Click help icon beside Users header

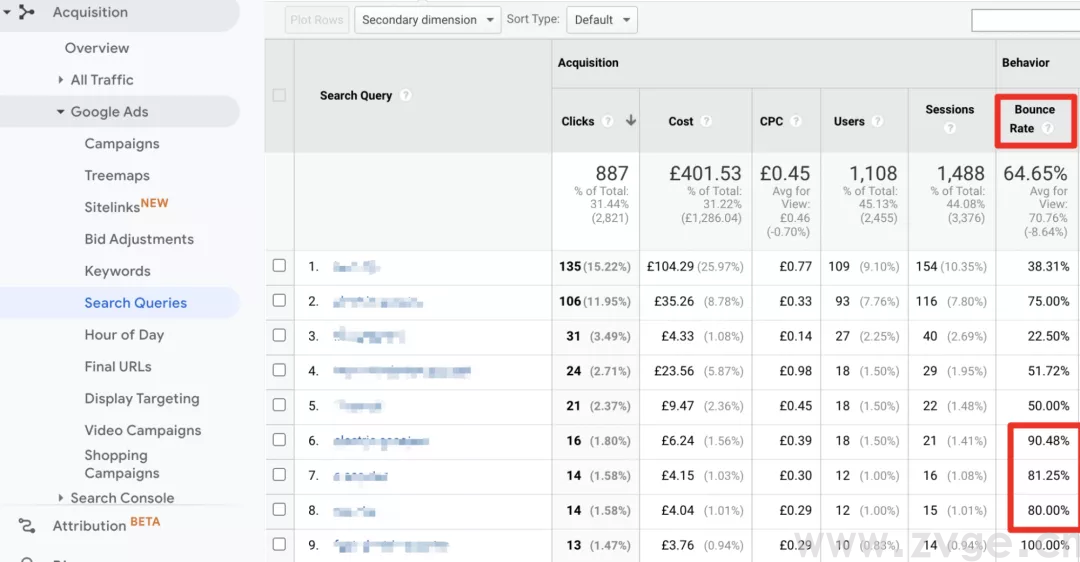(877, 121)
